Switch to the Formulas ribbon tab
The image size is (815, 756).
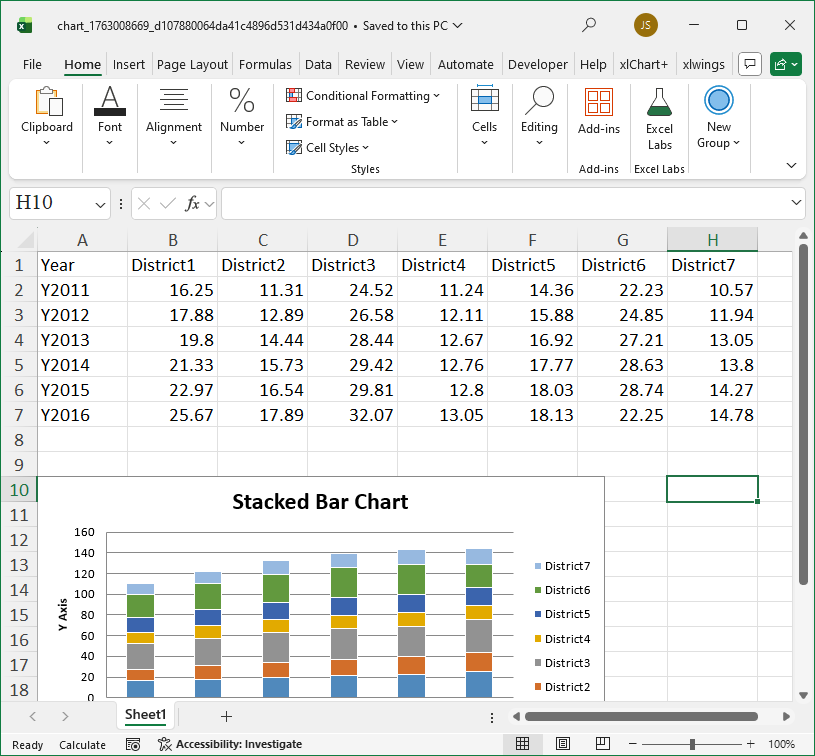(265, 63)
